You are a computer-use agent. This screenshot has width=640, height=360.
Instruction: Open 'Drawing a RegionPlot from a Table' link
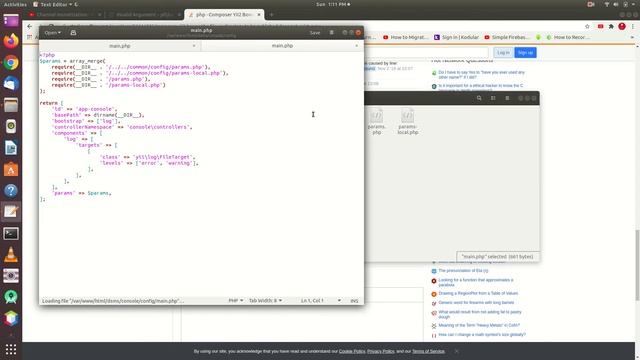[x=478, y=293]
